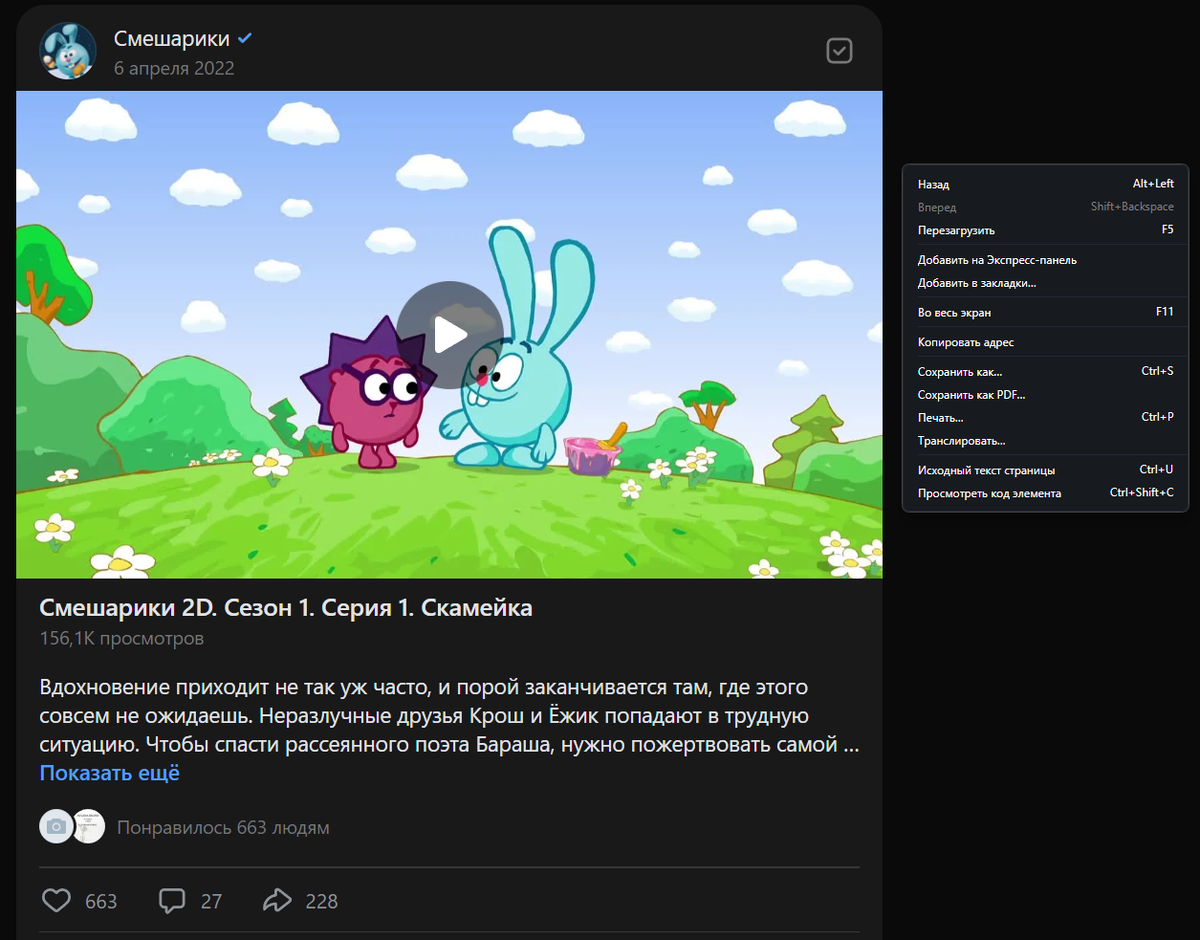Select Добавить на Экспресс-панель menu item

1046,260
